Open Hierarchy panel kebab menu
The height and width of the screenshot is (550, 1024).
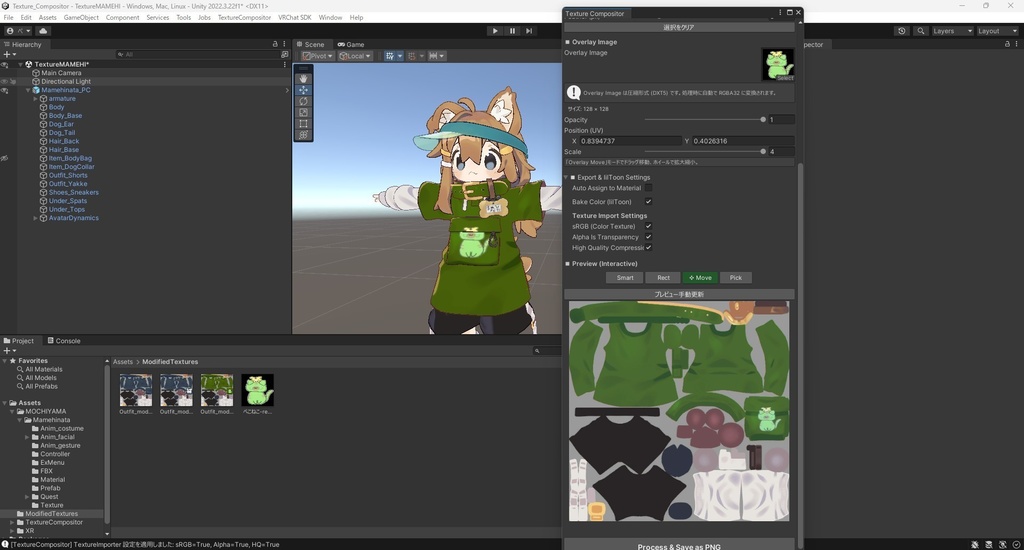click(284, 44)
